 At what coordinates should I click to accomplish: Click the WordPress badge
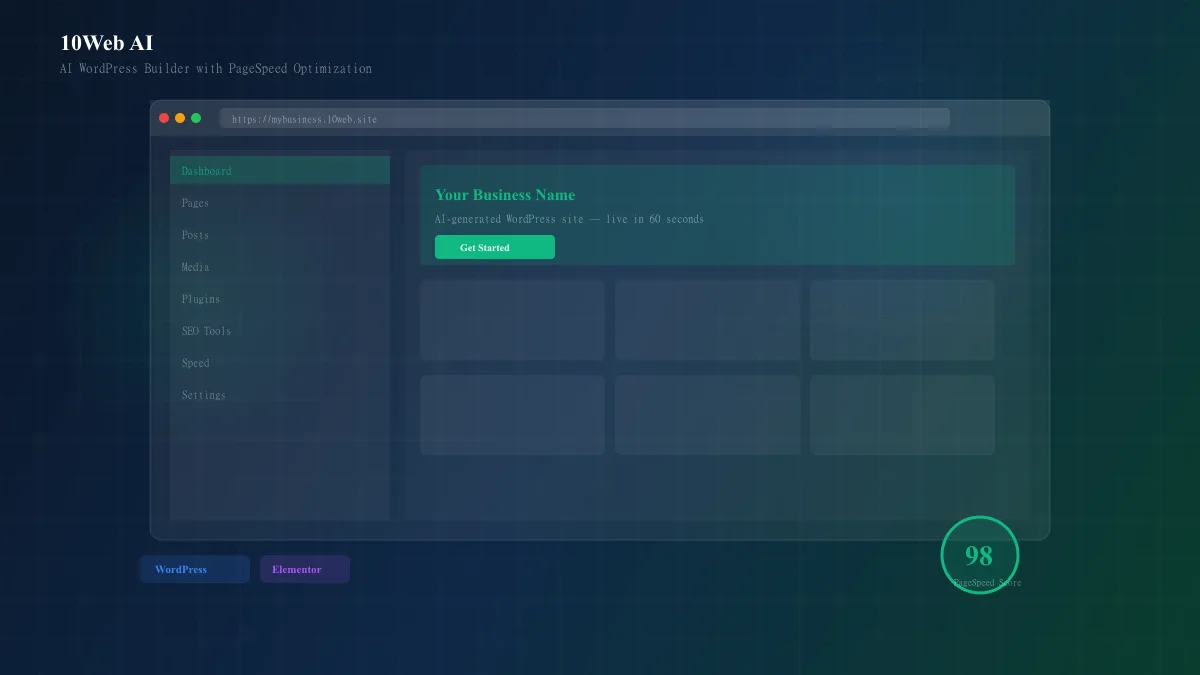tap(195, 569)
